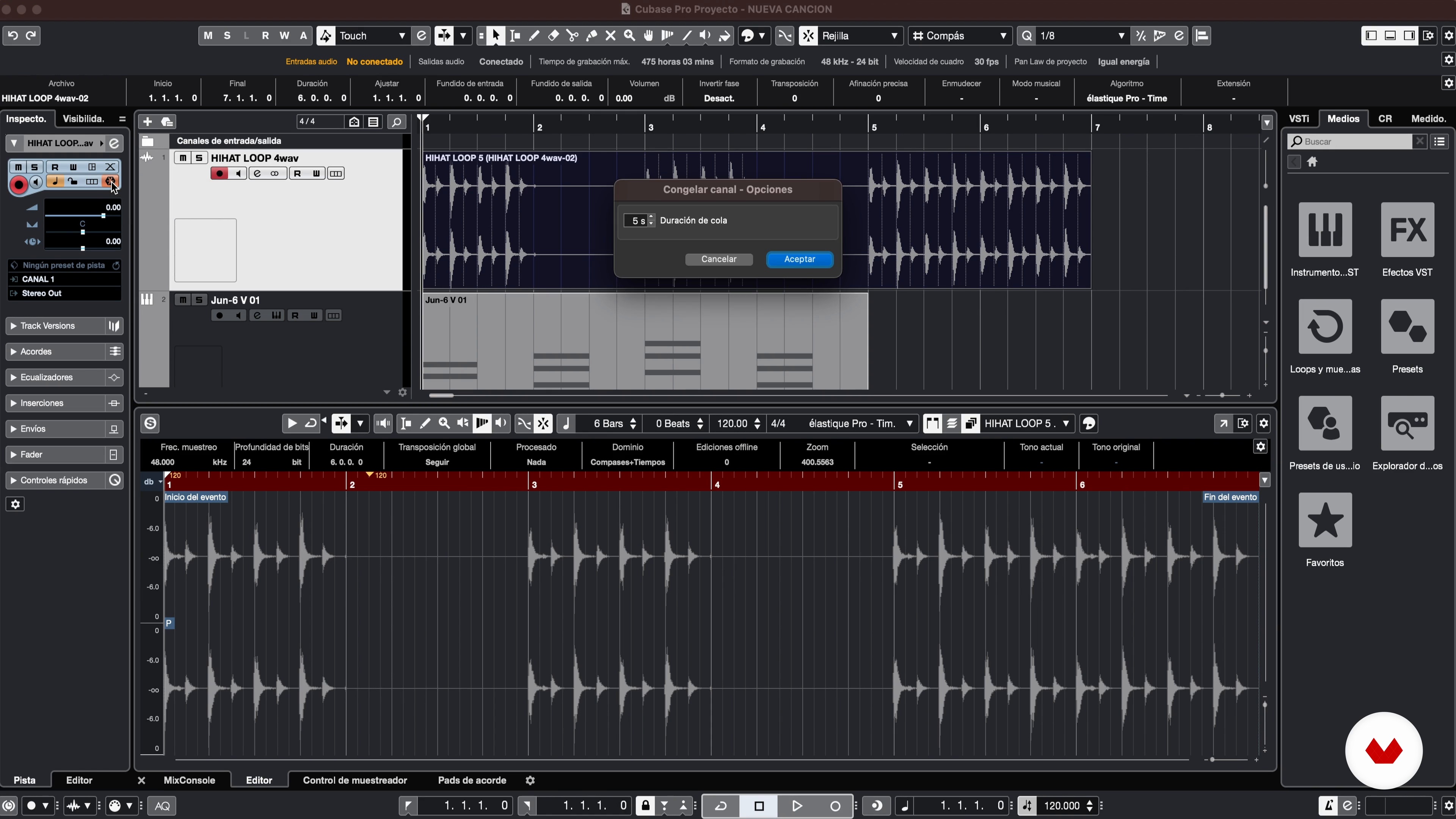Screen dimensions: 1456x819
Task: Open Instrumentos VST tile in Medios
Action: pos(1325,229)
